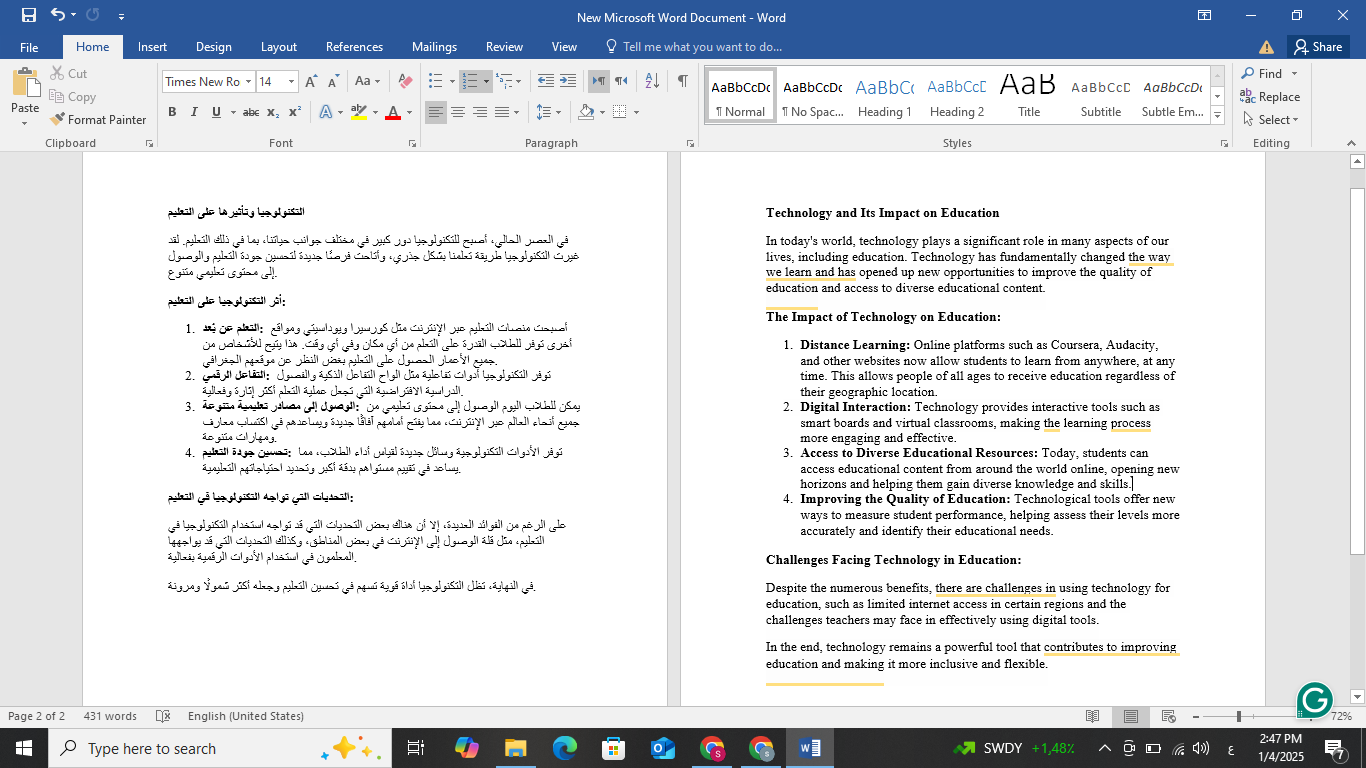Click the Sort paragraph icon
Screen dimensions: 1366x768
pyautogui.click(x=651, y=82)
